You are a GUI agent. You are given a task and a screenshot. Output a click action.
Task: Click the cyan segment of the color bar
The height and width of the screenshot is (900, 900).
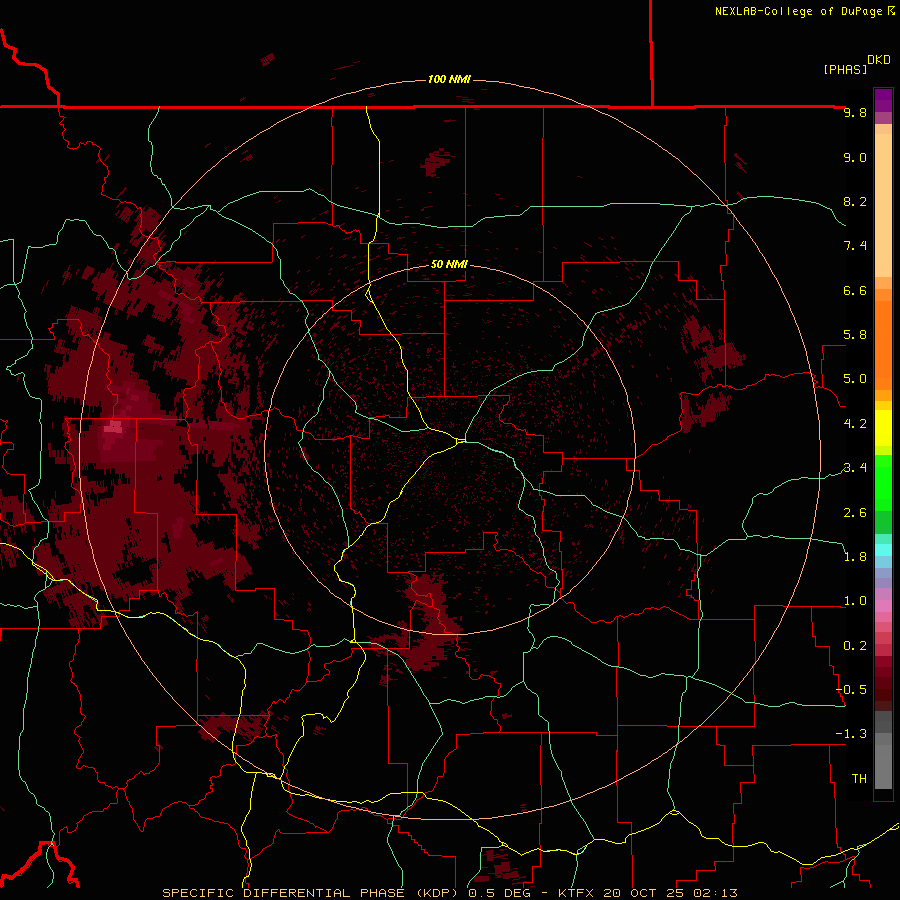coord(883,550)
